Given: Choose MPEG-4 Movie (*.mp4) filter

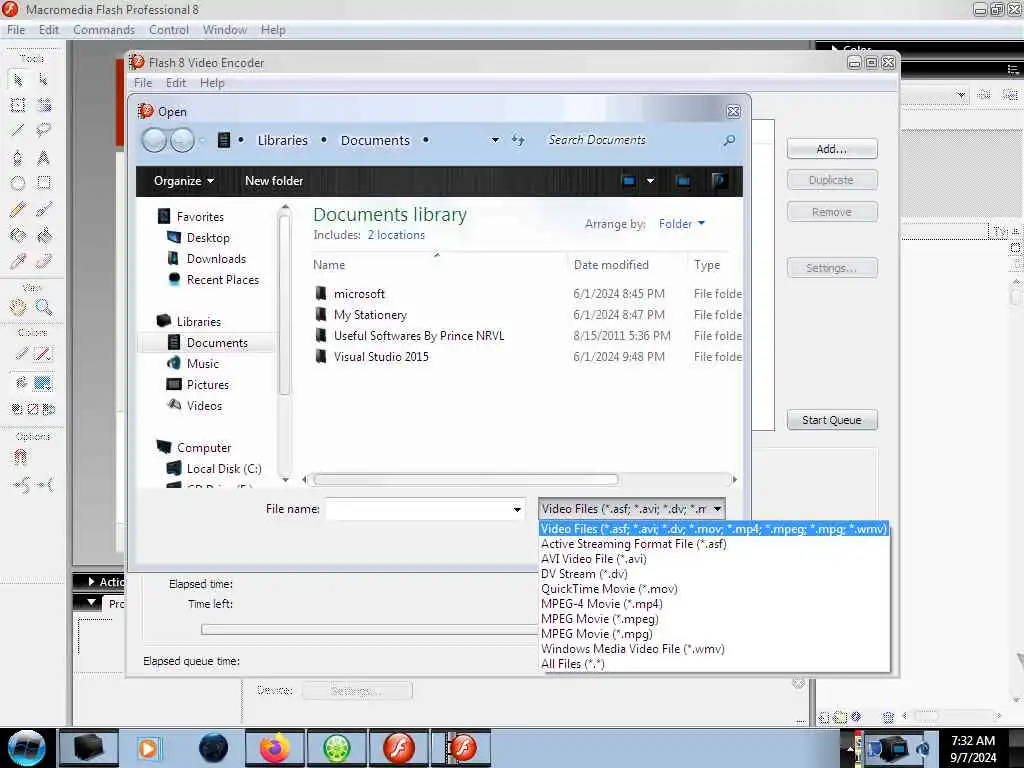Looking at the screenshot, I should click(x=601, y=604).
